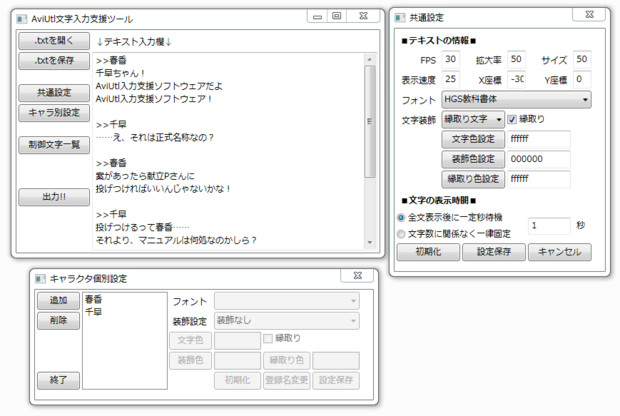Click the 初期化 button in 共通設定
Viewport: 620px width, 416px height.
[x=427, y=252]
